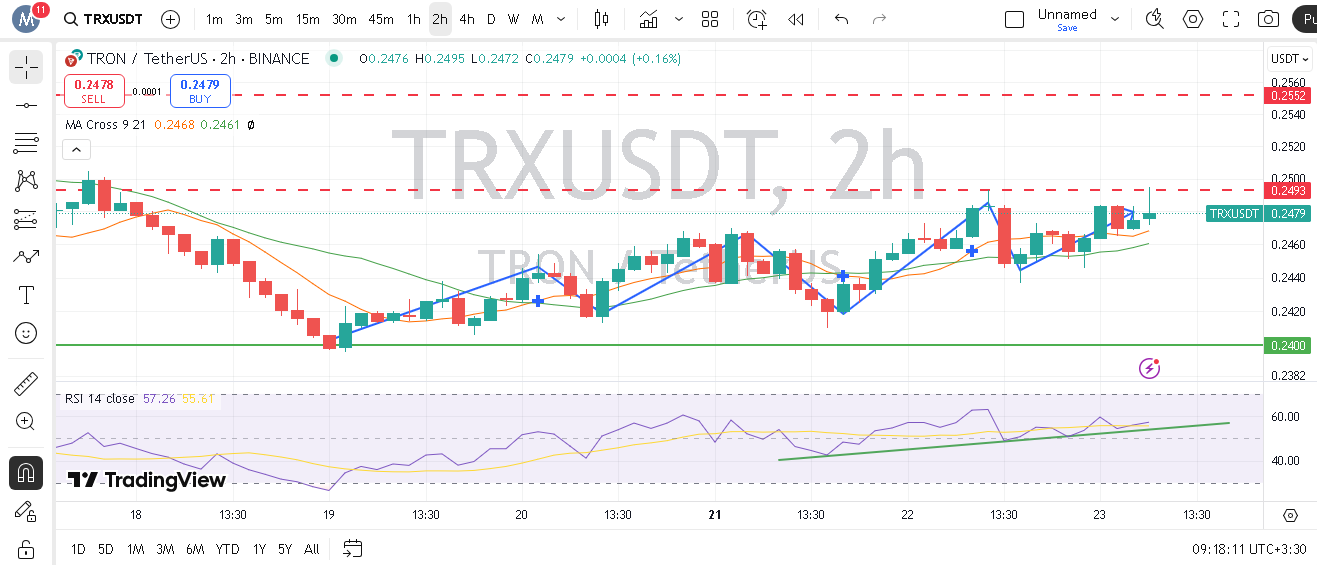Image resolution: width=1317 pixels, height=565 pixels.
Task: Add symbol to compare with plus icon
Action: click(x=170, y=19)
